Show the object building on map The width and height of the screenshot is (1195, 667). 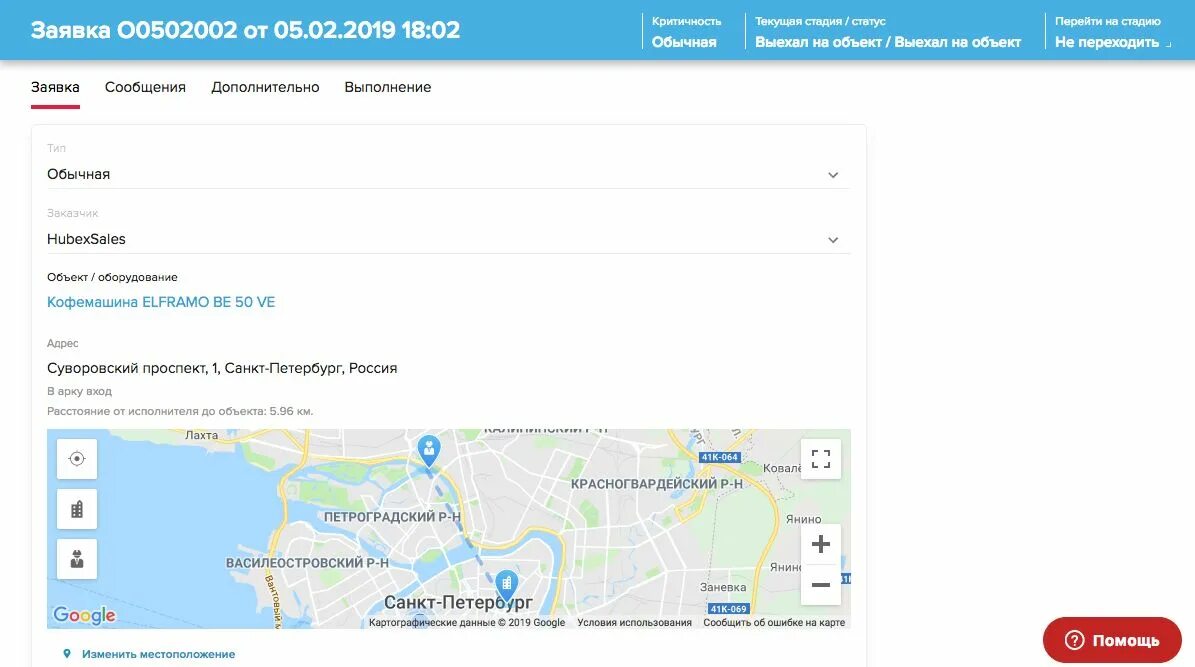pyautogui.click(x=77, y=509)
